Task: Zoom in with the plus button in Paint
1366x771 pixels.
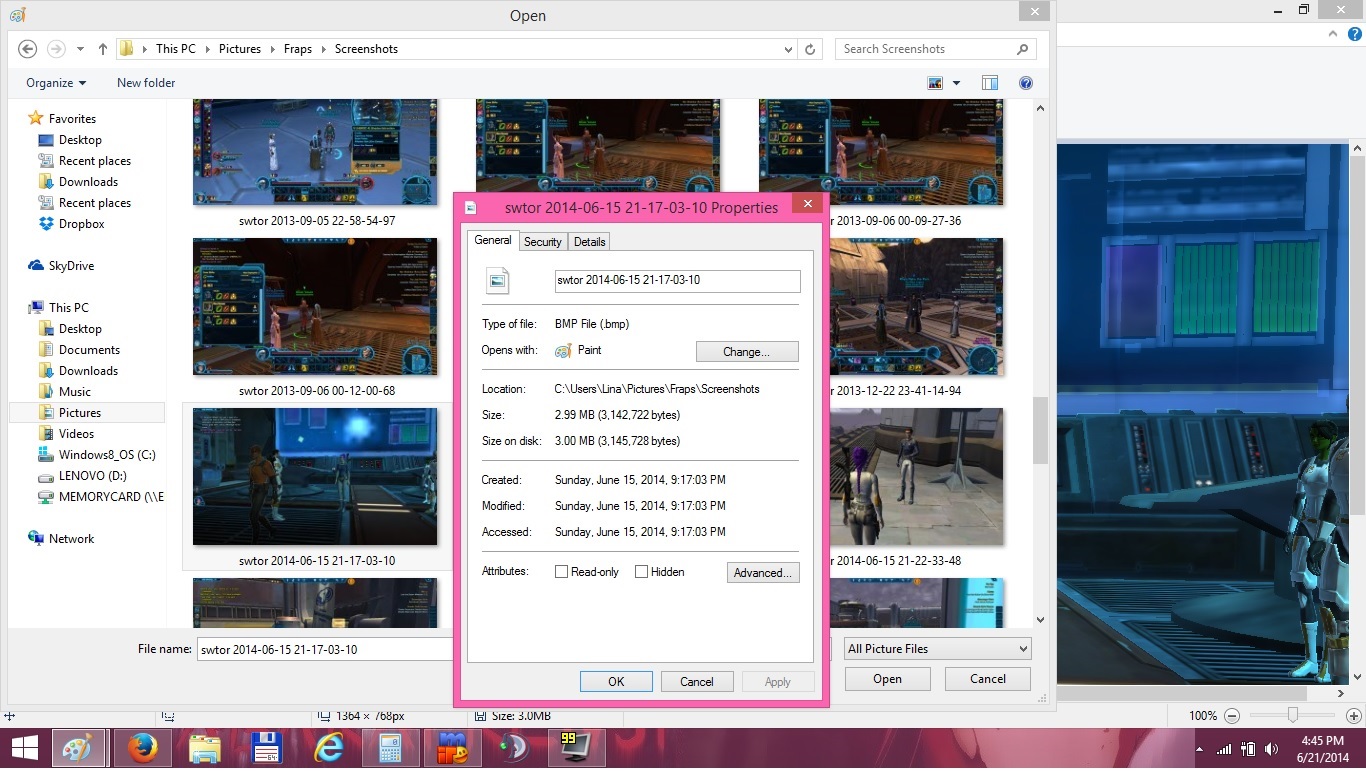Action: (x=1352, y=716)
